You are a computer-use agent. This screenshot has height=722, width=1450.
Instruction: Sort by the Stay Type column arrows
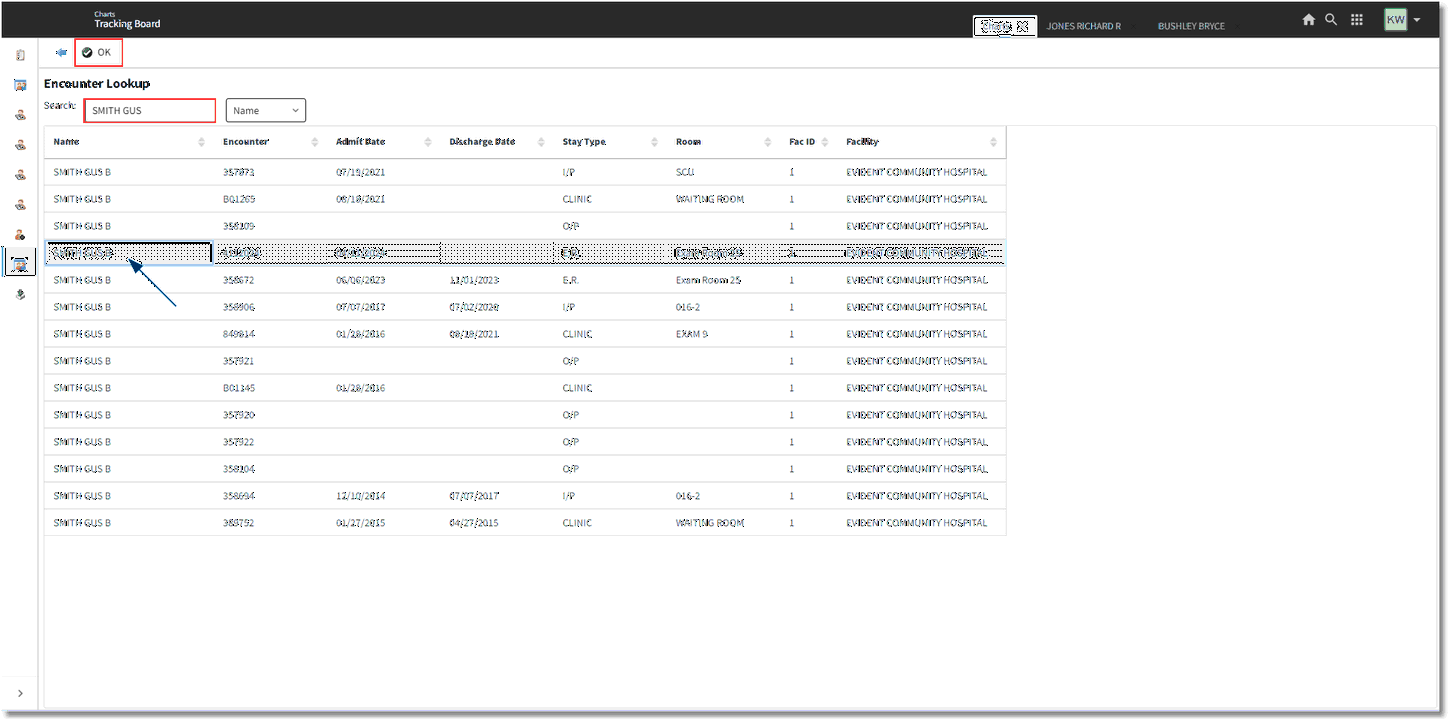pyautogui.click(x=655, y=142)
